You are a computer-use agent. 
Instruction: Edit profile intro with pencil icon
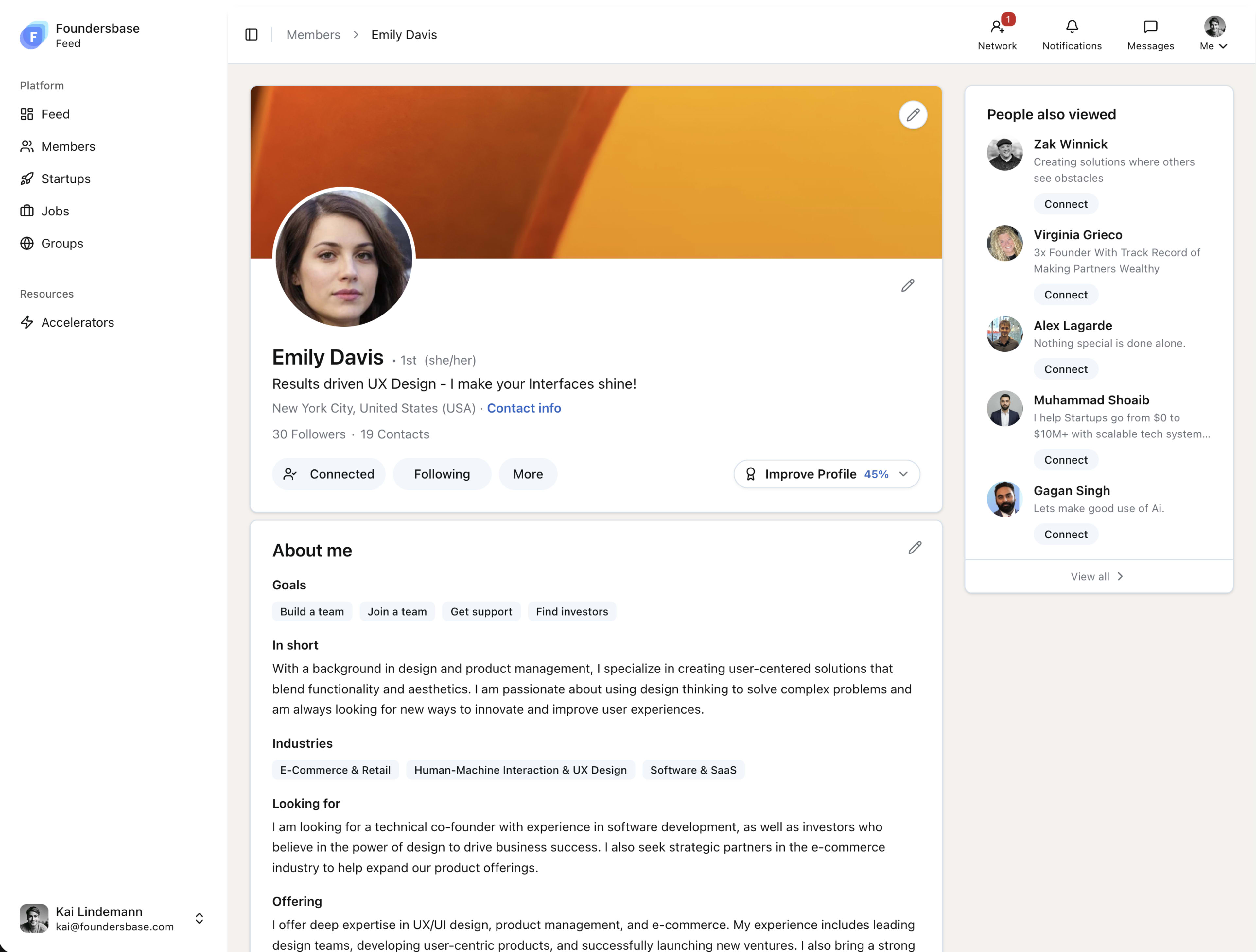click(907, 285)
